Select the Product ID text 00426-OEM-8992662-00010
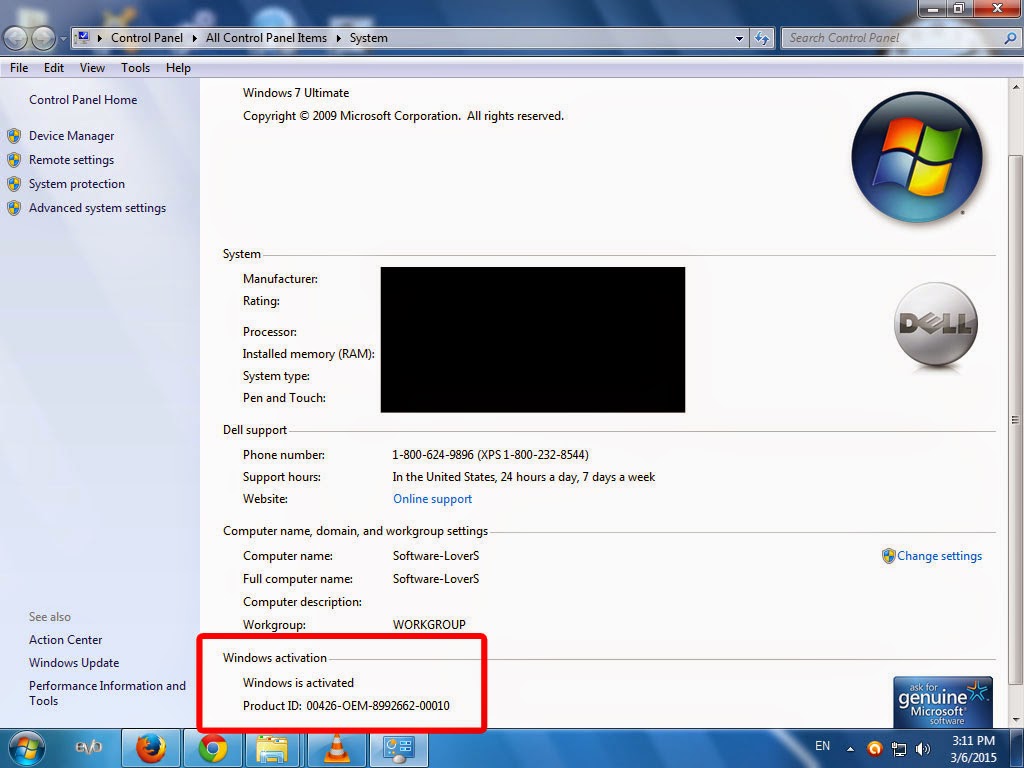This screenshot has width=1024, height=768. (x=377, y=705)
